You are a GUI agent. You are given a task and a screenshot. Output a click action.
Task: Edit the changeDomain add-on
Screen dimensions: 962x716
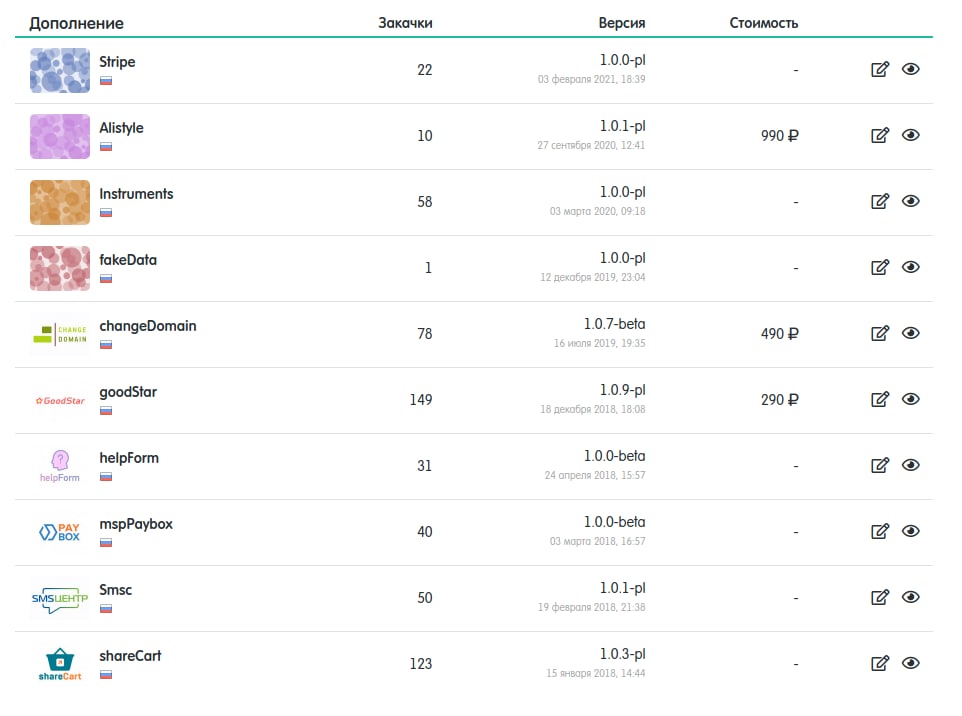click(x=880, y=333)
